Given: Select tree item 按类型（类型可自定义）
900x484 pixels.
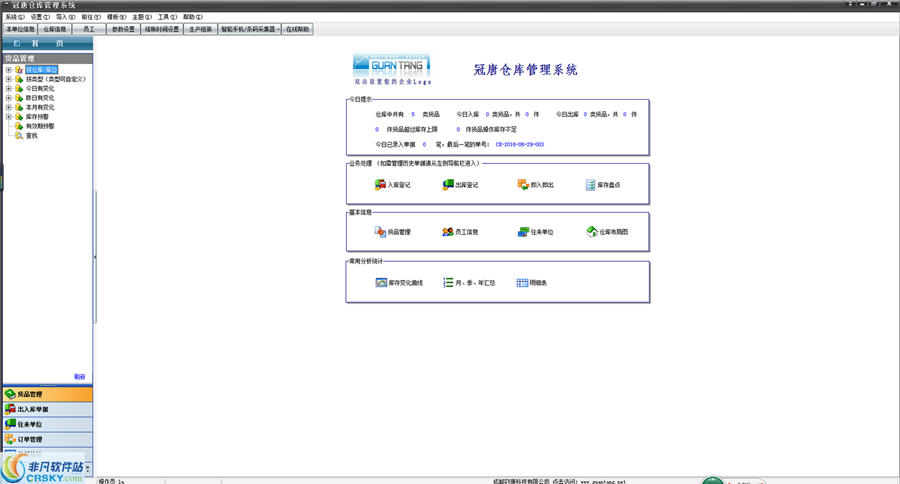Looking at the screenshot, I should pyautogui.click(x=56, y=79).
